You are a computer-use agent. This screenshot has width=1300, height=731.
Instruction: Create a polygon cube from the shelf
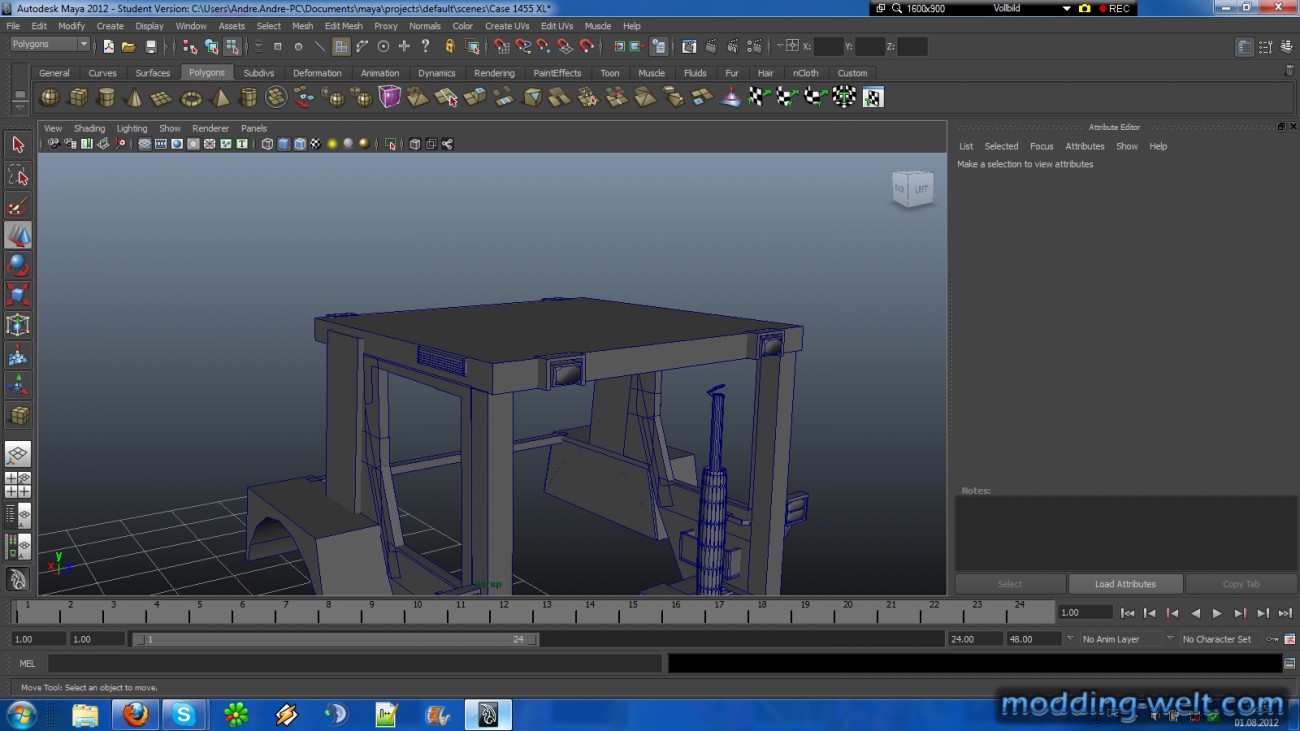77,97
